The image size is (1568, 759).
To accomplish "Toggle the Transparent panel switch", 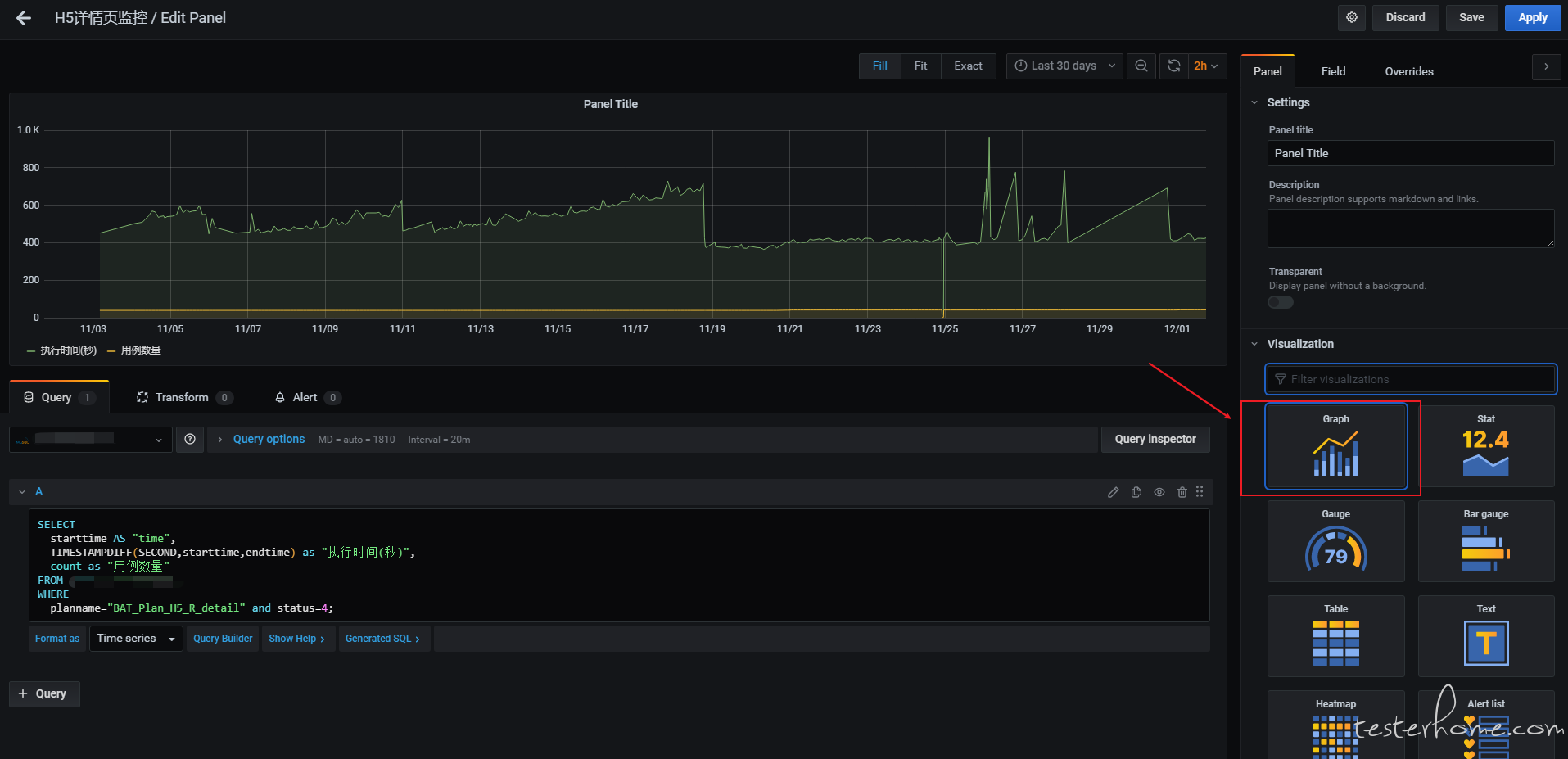I will pos(1281,302).
